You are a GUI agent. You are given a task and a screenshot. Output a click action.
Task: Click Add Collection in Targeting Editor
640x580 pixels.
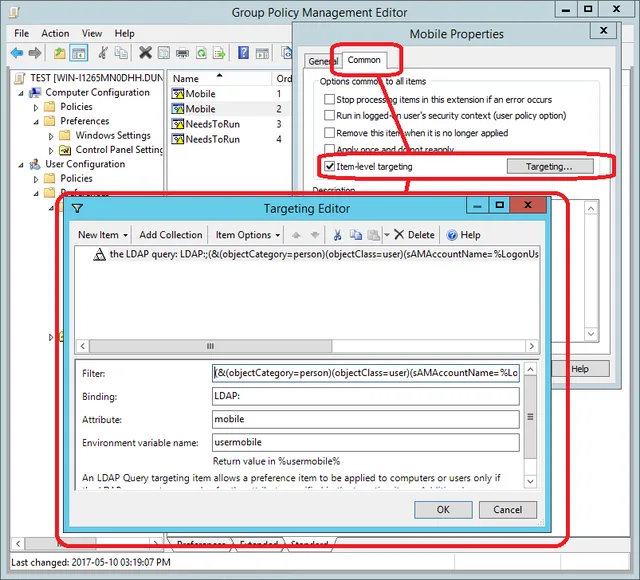coord(171,235)
